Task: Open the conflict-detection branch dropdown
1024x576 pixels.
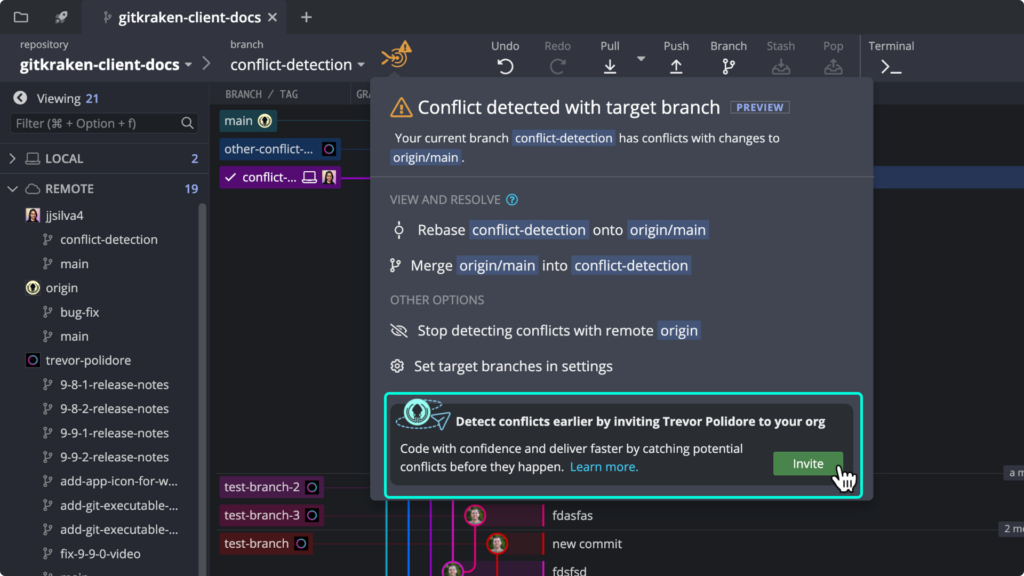Action: pyautogui.click(x=297, y=65)
